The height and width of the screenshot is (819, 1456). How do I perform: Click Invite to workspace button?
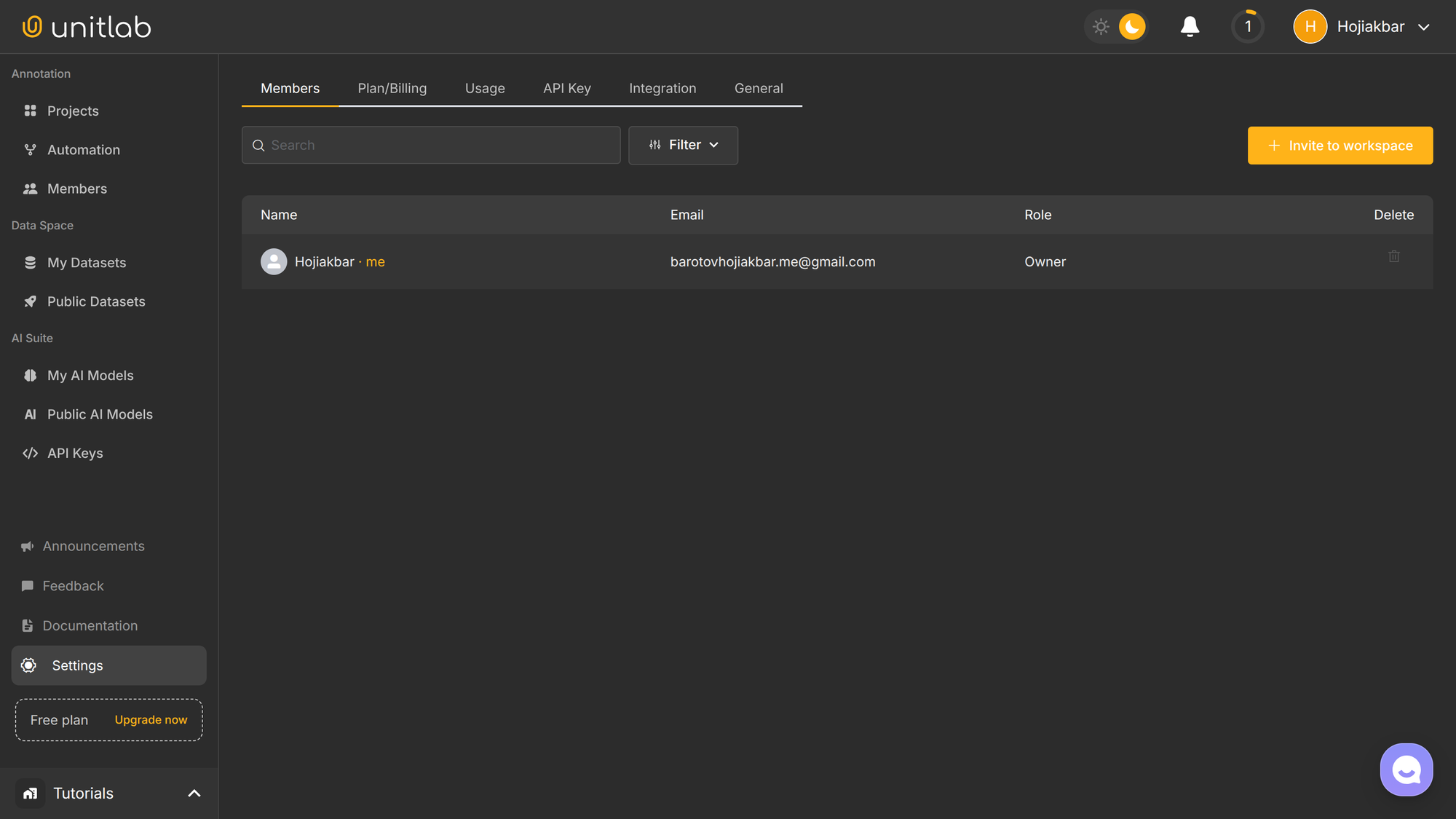coord(1340,145)
